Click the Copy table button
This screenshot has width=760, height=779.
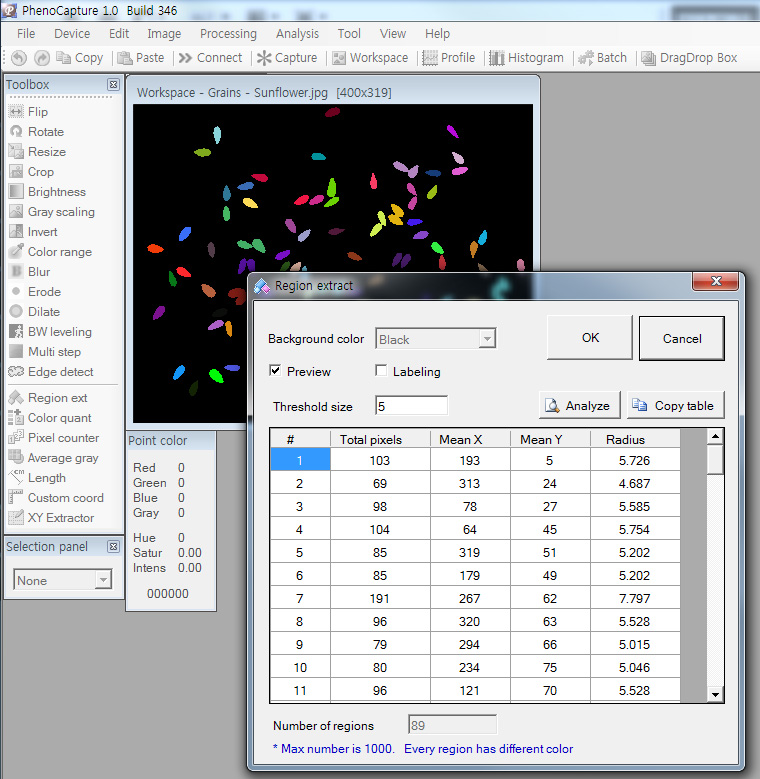(674, 405)
